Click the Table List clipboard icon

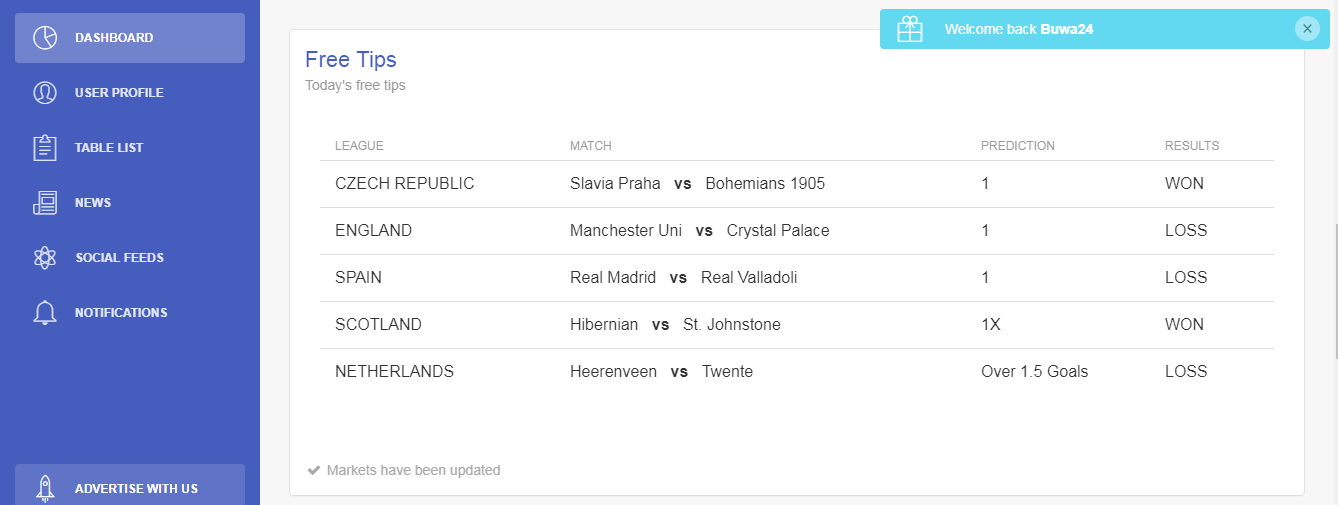pyautogui.click(x=44, y=148)
